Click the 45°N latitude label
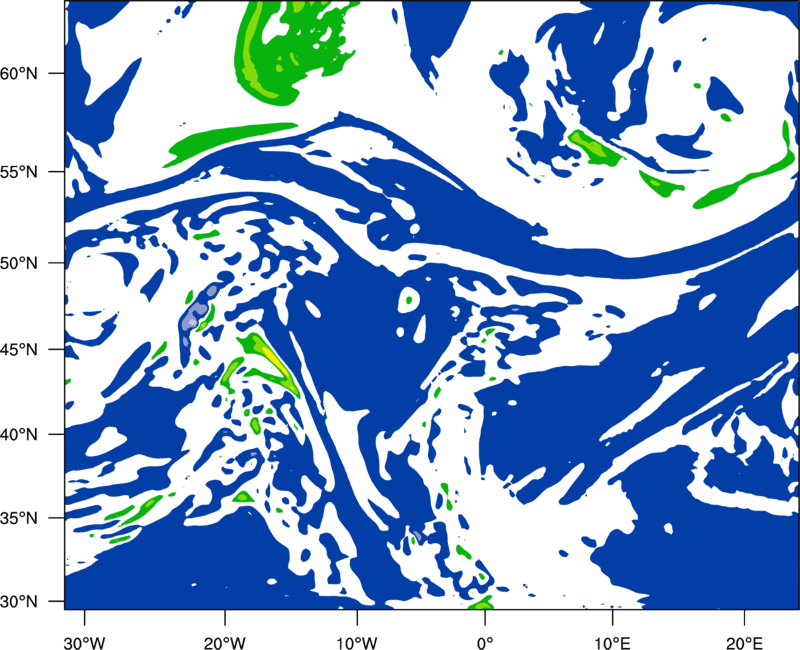 [19, 349]
